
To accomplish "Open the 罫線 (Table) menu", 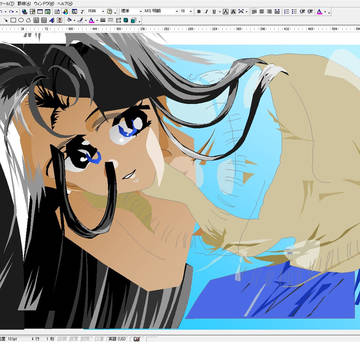I will coord(24,4).
